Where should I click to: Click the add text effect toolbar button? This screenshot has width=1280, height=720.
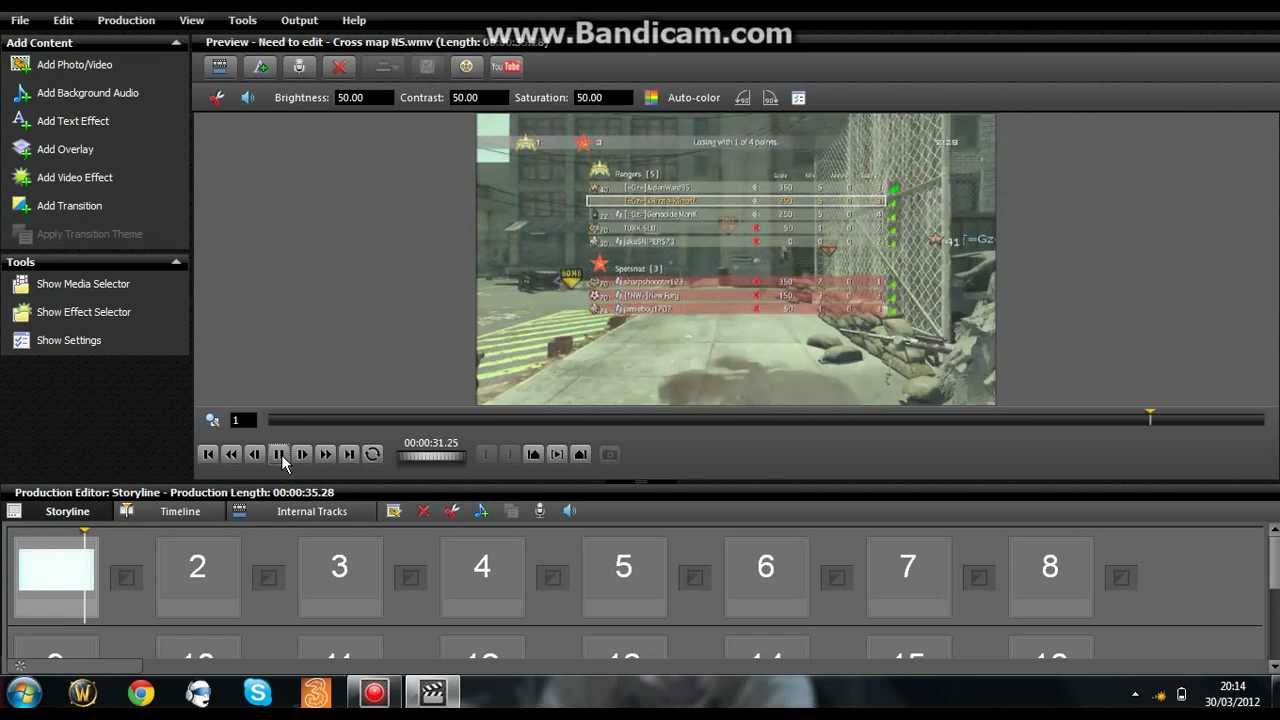261,66
